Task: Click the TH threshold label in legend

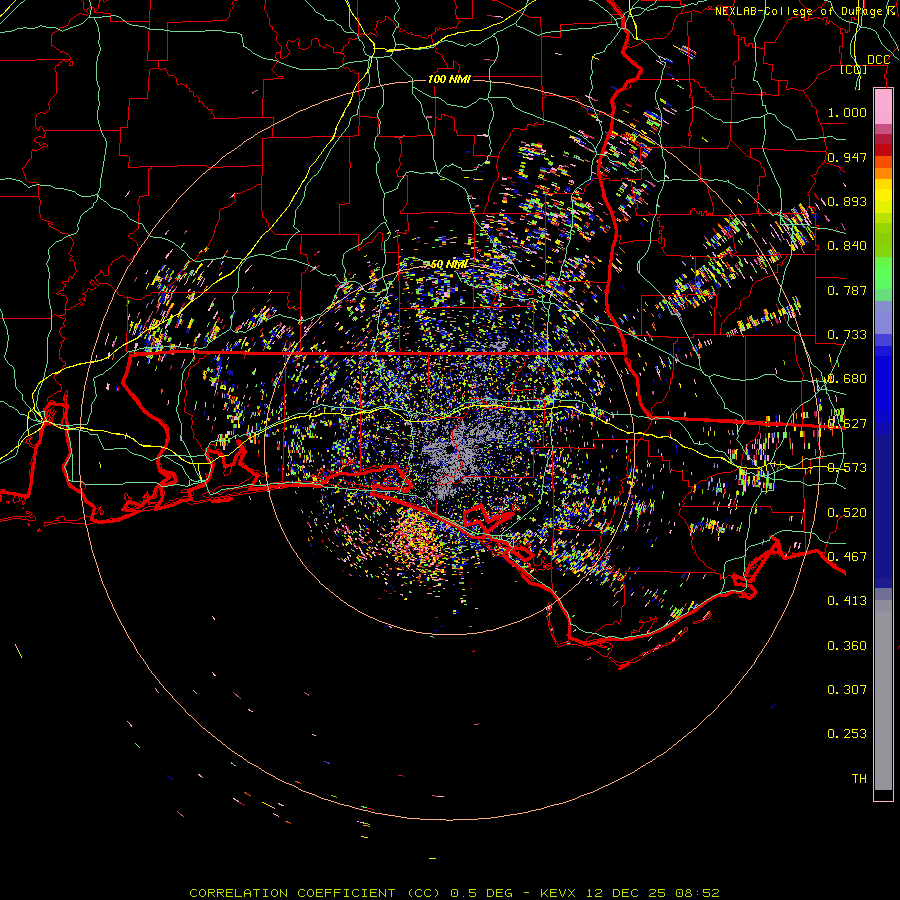Action: coord(859,778)
